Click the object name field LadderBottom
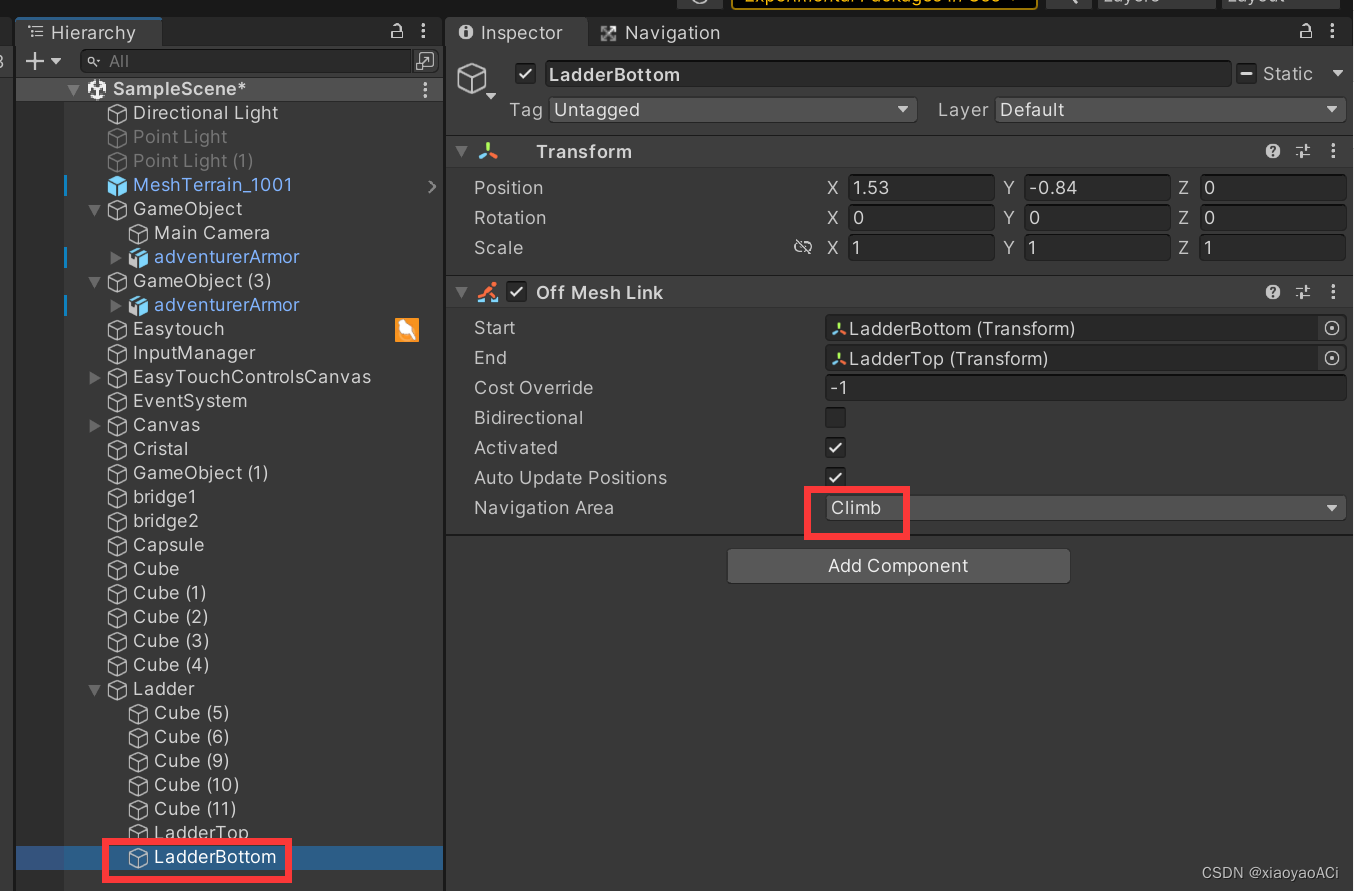1354x891 pixels. (x=888, y=74)
